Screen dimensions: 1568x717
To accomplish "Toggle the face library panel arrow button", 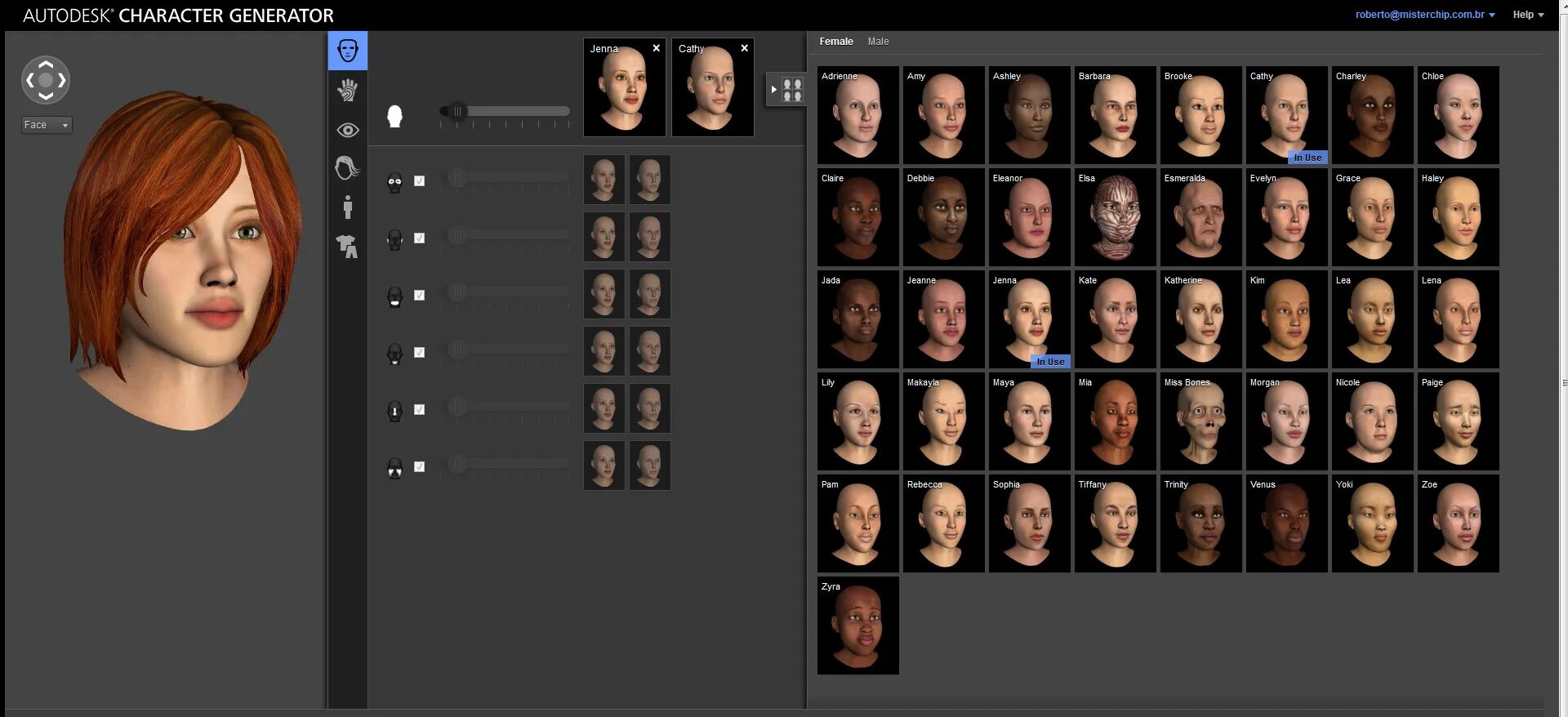I will 786,90.
